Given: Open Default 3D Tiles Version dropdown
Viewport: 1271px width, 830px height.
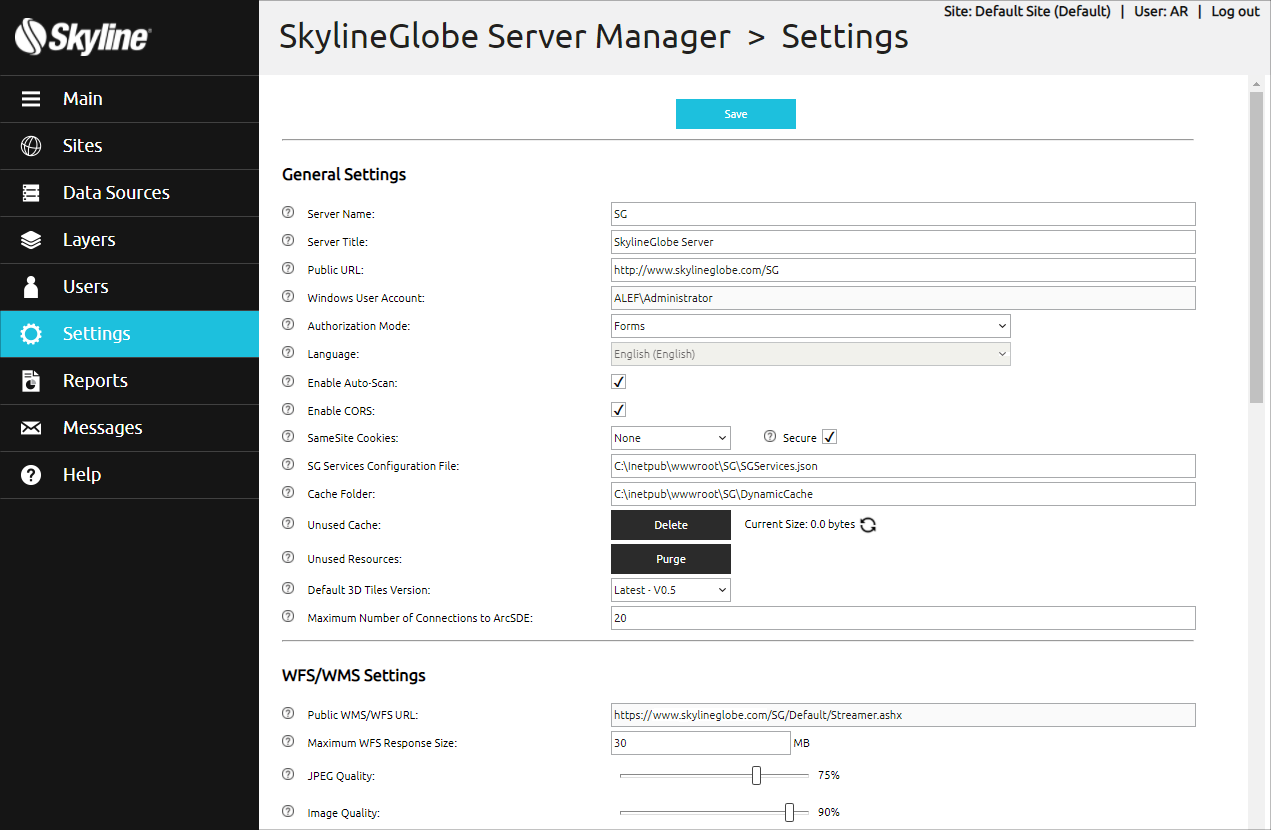Looking at the screenshot, I should click(x=671, y=590).
